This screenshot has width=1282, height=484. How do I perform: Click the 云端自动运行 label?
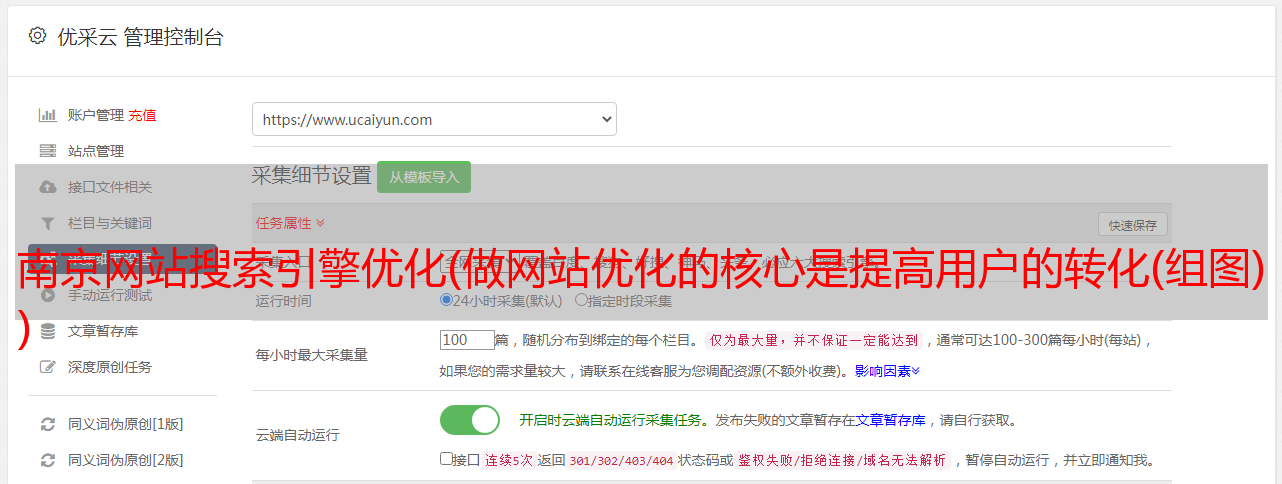pos(298,435)
